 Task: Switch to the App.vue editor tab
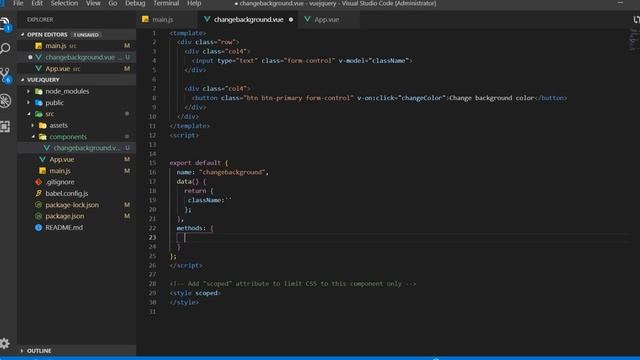329,20
